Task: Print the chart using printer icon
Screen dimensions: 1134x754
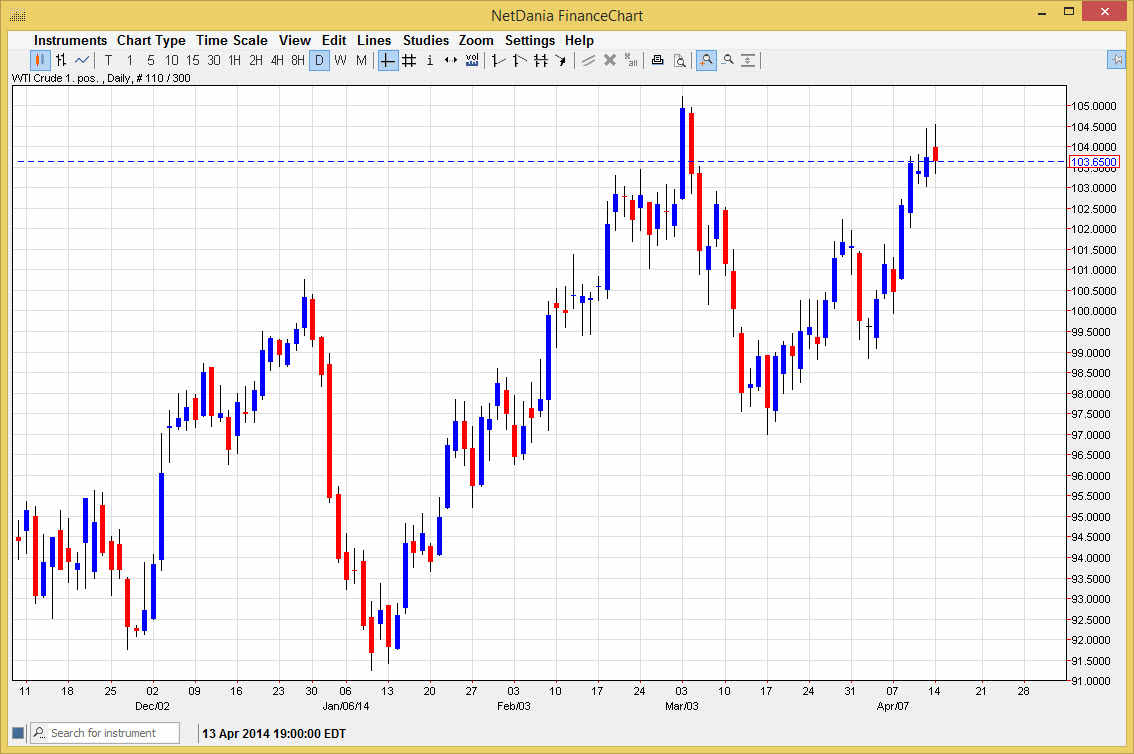Action: tap(657, 61)
